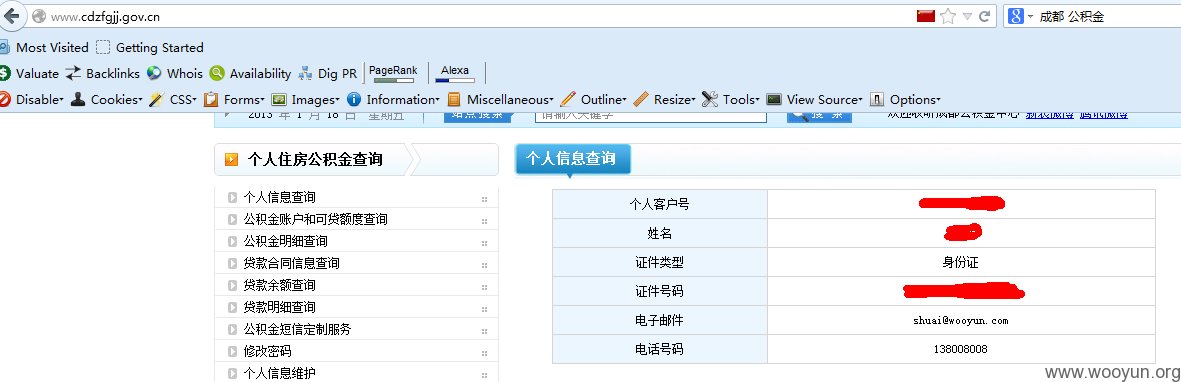This screenshot has height=382, width=1181.
Task: Click the blue 个人信息查询 tab header
Action: 572,158
